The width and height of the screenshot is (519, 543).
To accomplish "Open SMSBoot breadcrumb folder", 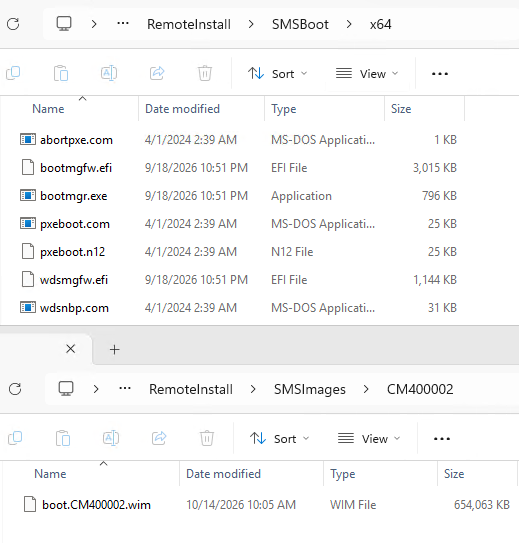I will (300, 24).
